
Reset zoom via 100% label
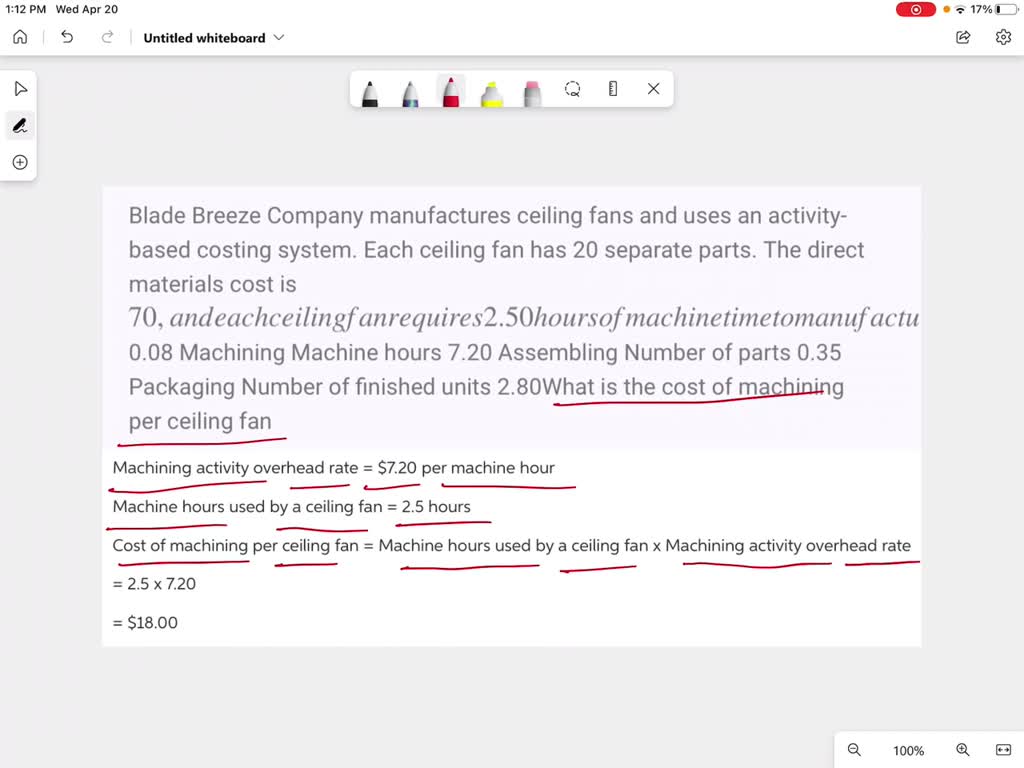click(x=908, y=750)
